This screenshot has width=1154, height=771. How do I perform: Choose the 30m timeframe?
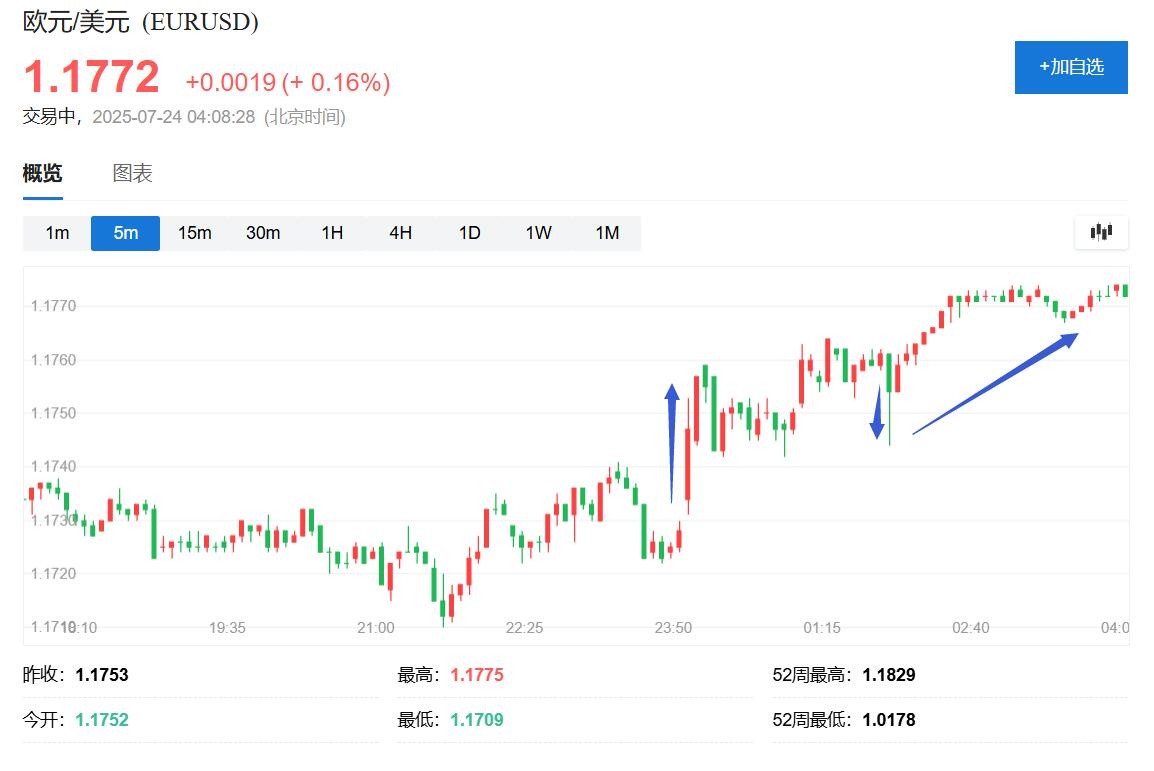pyautogui.click(x=263, y=233)
